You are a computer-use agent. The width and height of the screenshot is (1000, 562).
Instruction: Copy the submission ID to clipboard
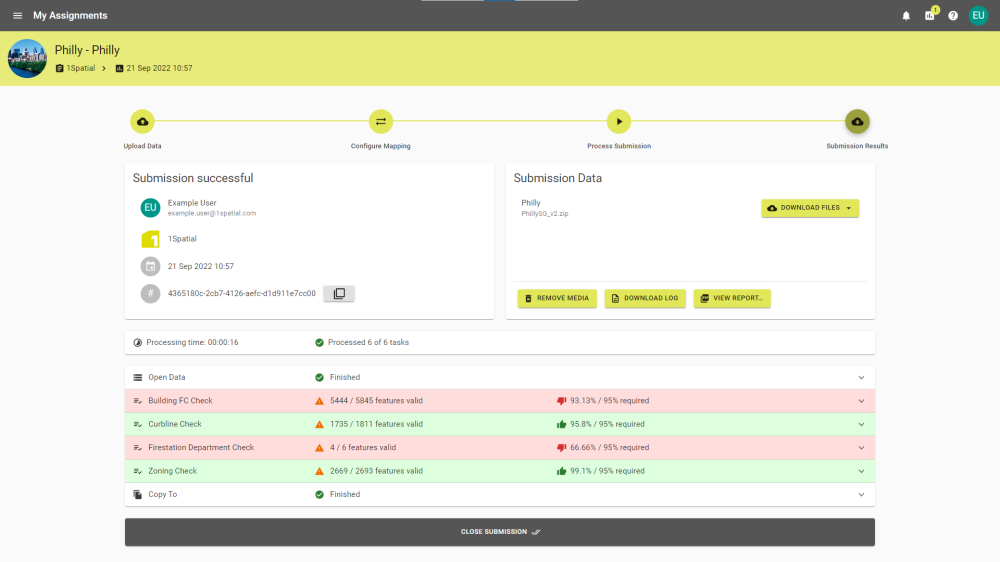(339, 294)
